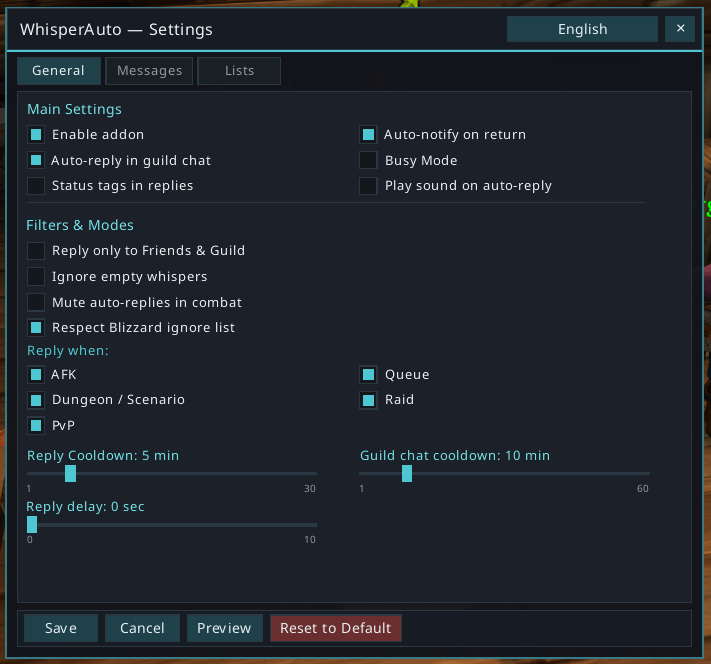Click the Guild chat cooldown slider handle
This screenshot has height=664, width=711.
point(407,474)
